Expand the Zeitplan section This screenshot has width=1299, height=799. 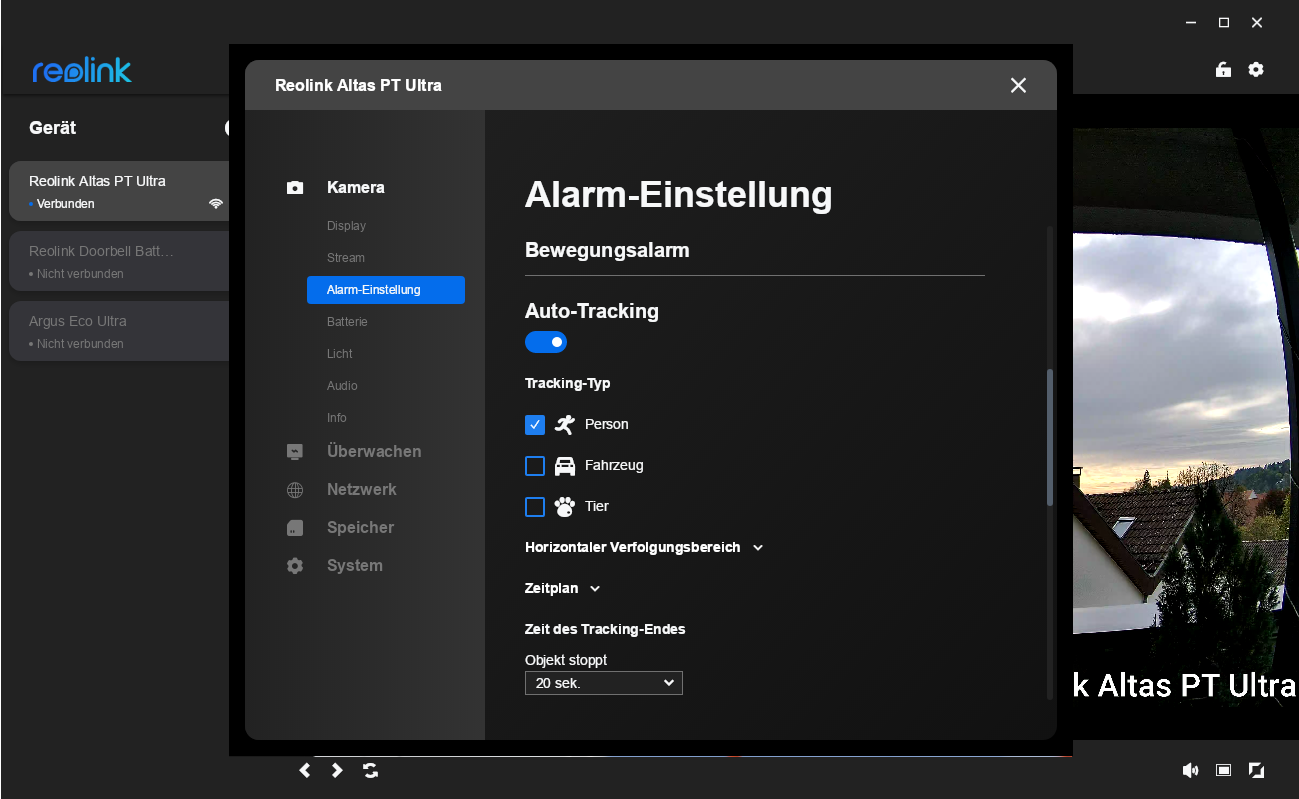(x=562, y=589)
